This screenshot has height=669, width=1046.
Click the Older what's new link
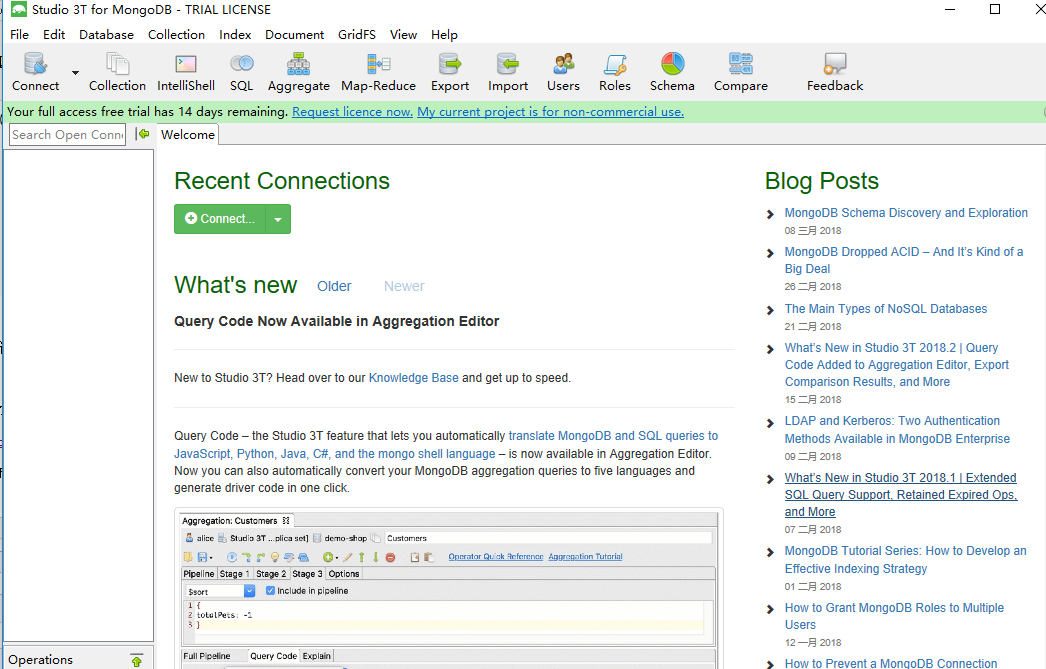point(334,286)
